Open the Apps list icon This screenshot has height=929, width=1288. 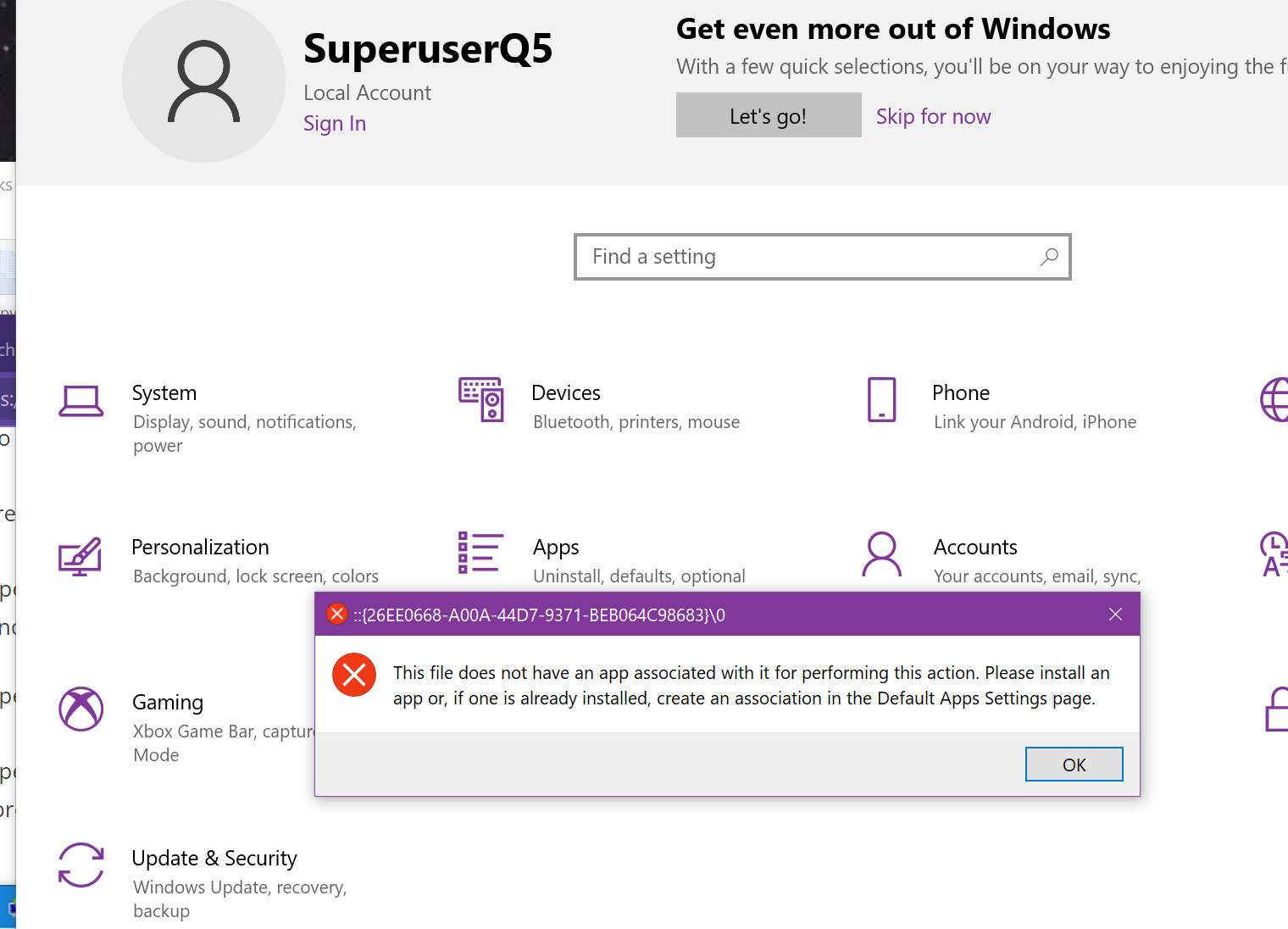481,553
